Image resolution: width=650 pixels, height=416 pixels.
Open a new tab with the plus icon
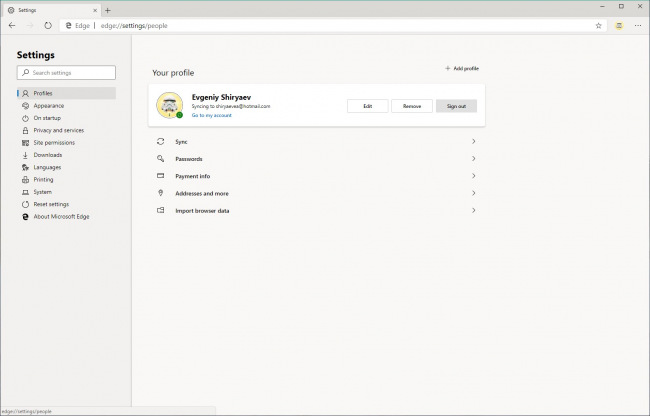point(108,10)
